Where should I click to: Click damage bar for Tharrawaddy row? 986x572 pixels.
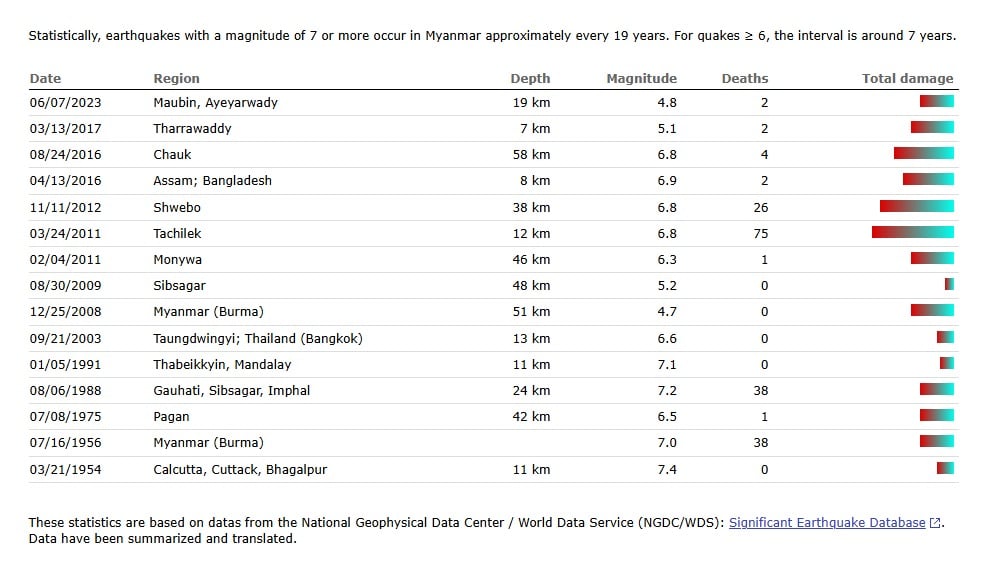tap(932, 128)
